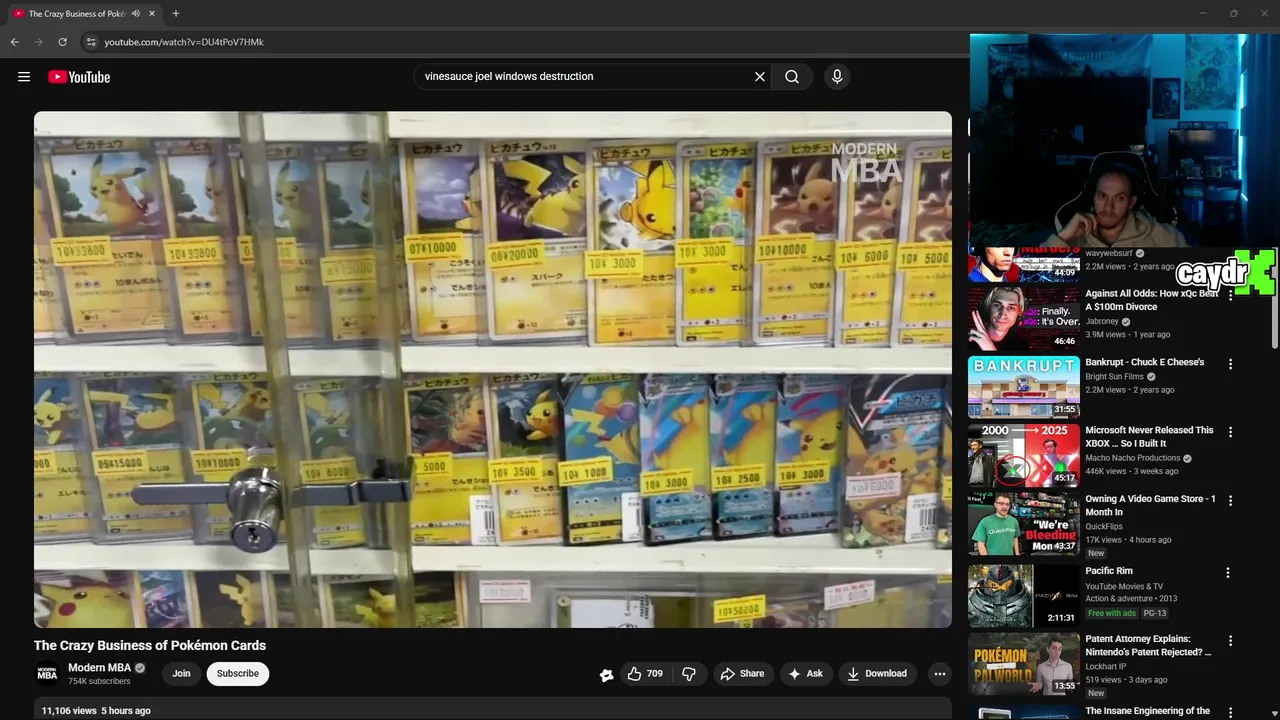
Task: Open more actions ellipsis under video
Action: [x=939, y=674]
